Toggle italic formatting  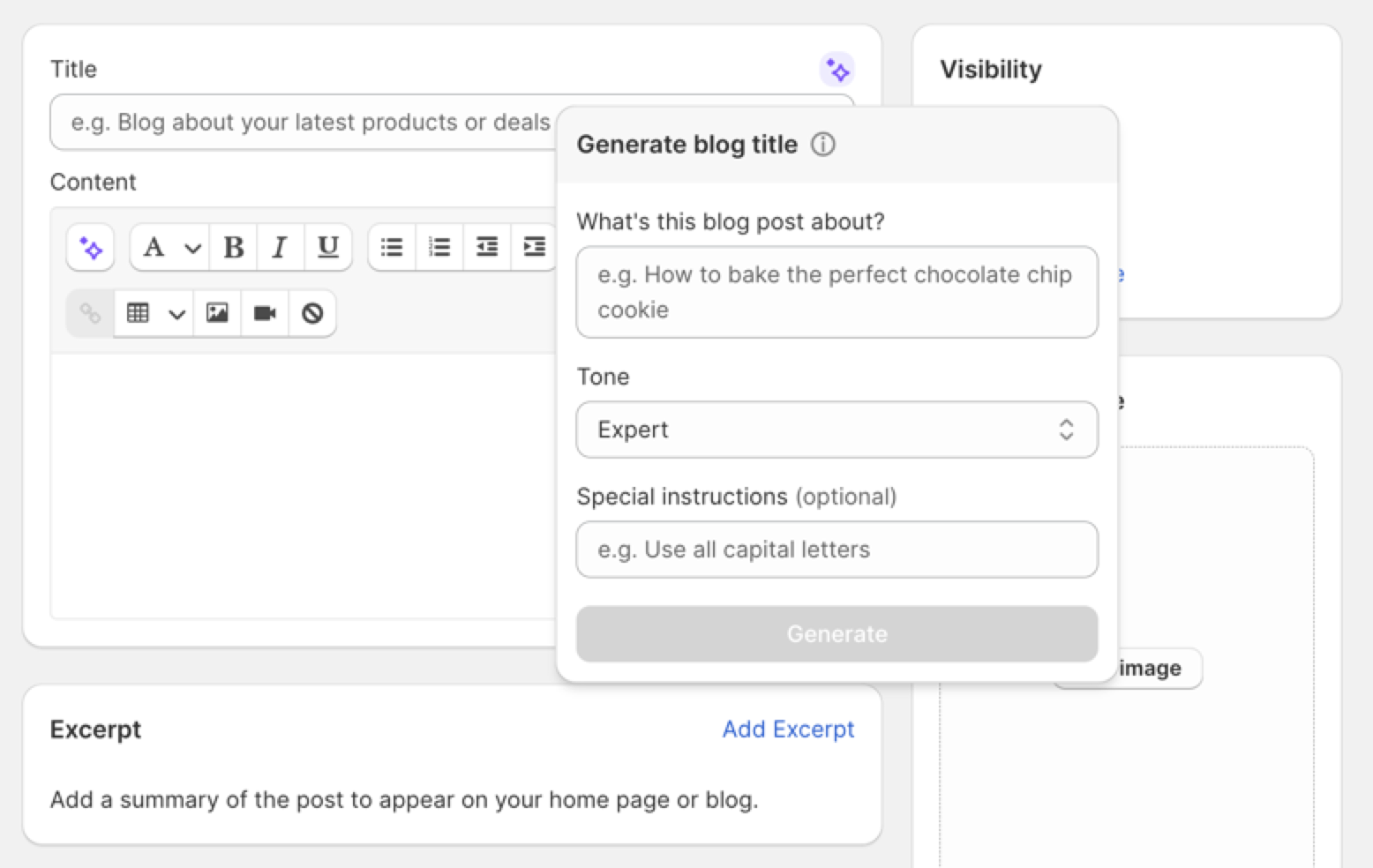coord(280,247)
